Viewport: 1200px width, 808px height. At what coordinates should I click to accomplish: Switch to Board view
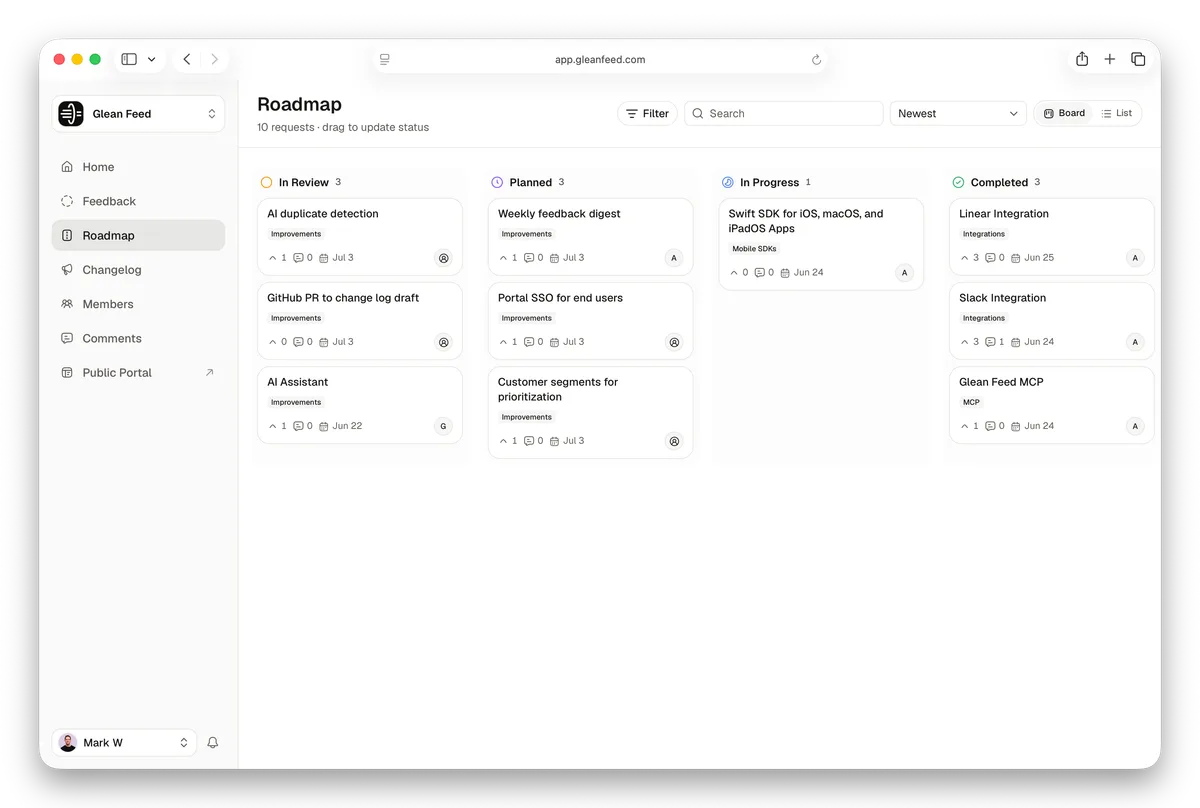point(1064,114)
